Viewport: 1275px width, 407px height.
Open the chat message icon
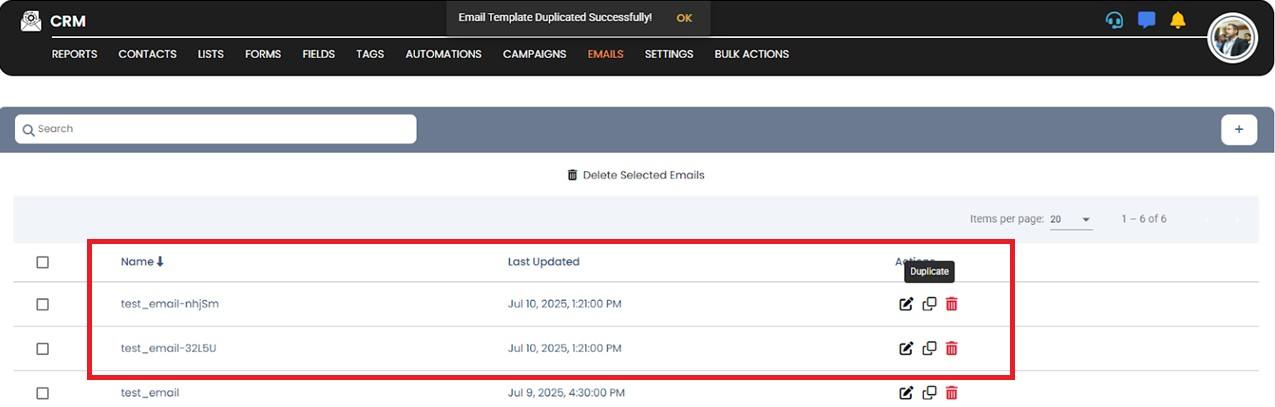[x=1147, y=20]
